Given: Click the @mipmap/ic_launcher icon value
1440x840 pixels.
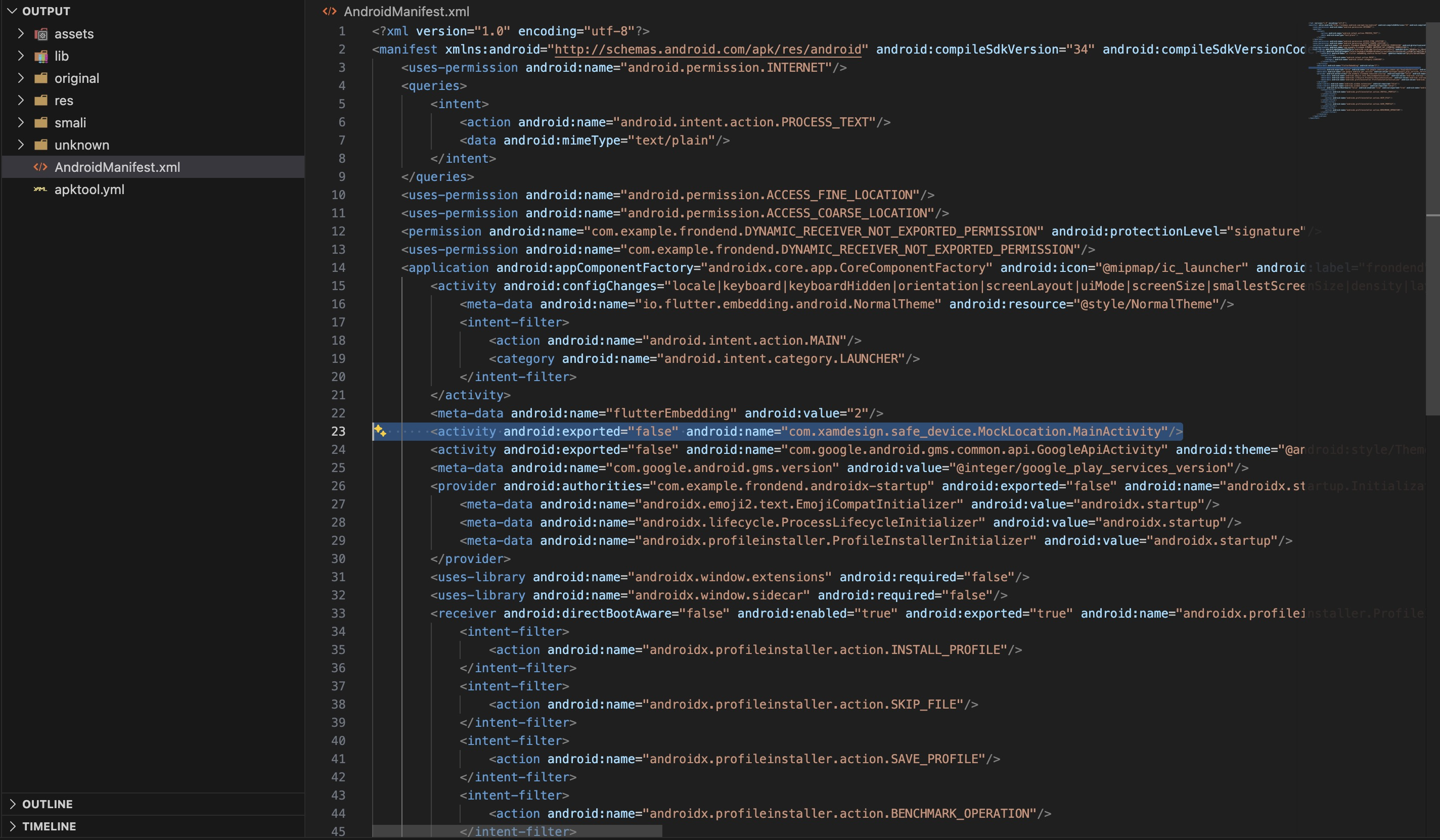Looking at the screenshot, I should (x=1172, y=268).
